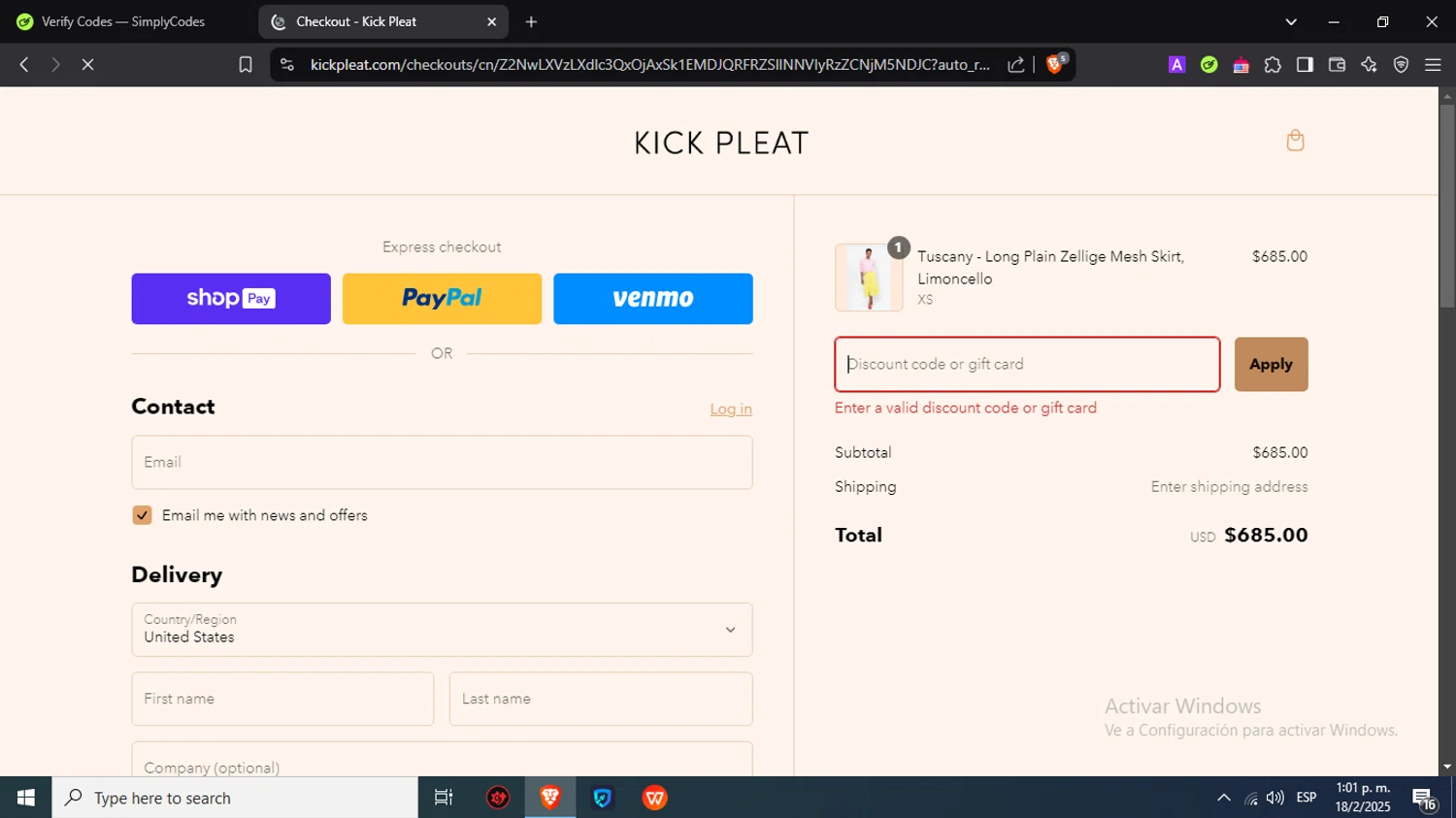Click the Total $685.00 amount

(1266, 535)
